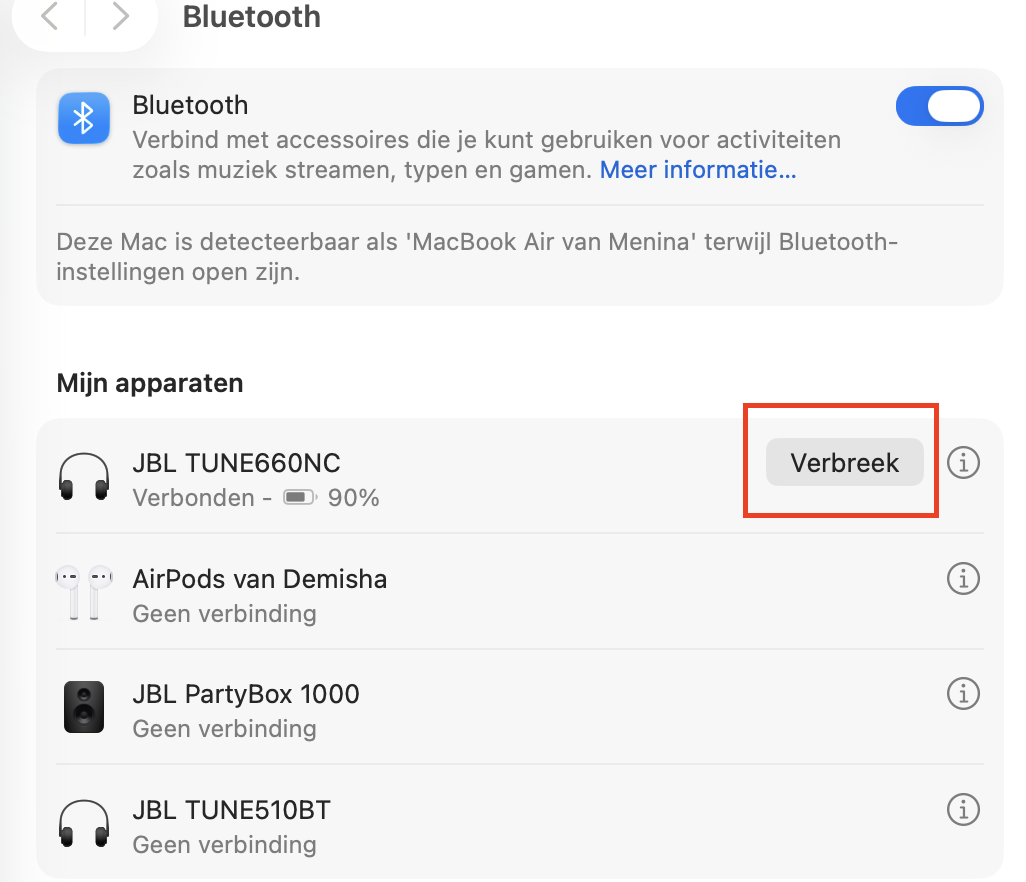Screen dimensions: 1026x882
Task: Click the Bluetooth logo icon
Action: pos(84,120)
